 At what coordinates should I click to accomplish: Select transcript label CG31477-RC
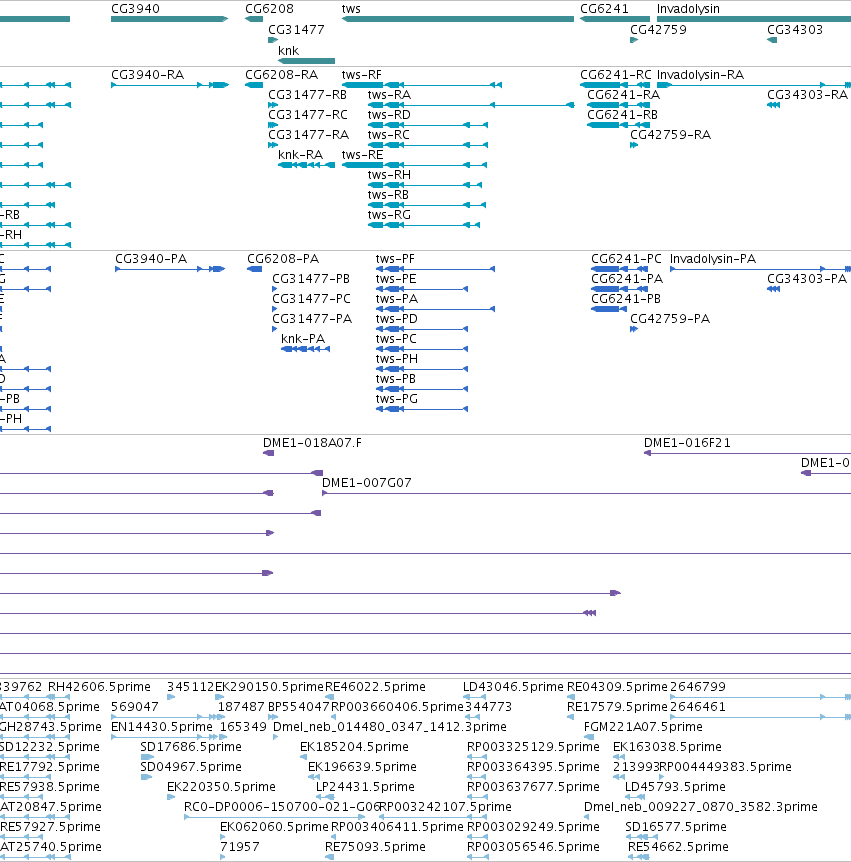point(308,115)
